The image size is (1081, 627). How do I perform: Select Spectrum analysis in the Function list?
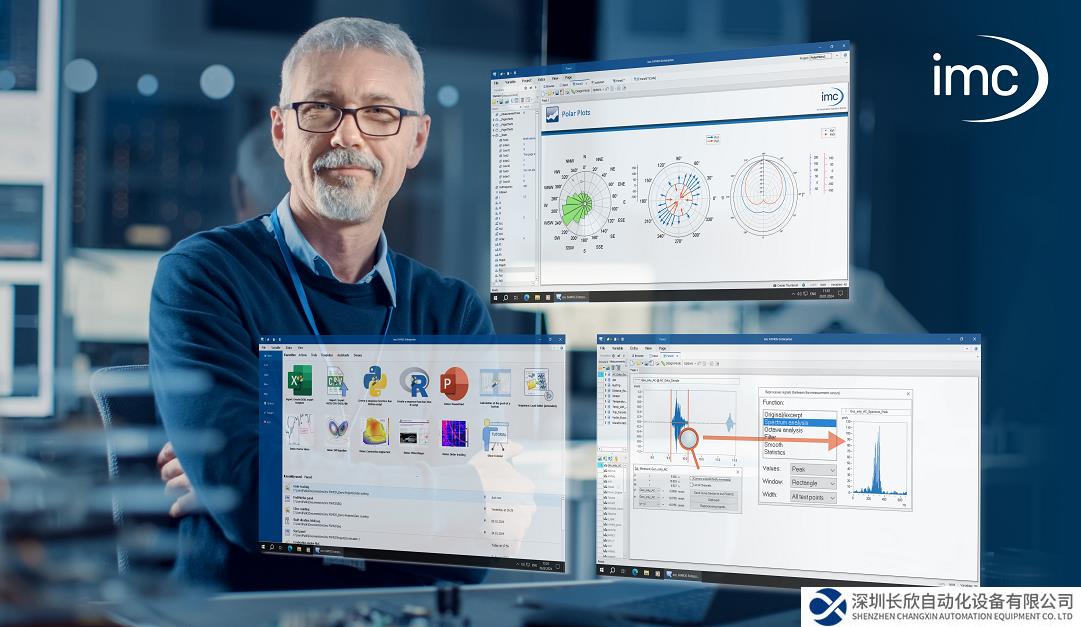click(798, 422)
